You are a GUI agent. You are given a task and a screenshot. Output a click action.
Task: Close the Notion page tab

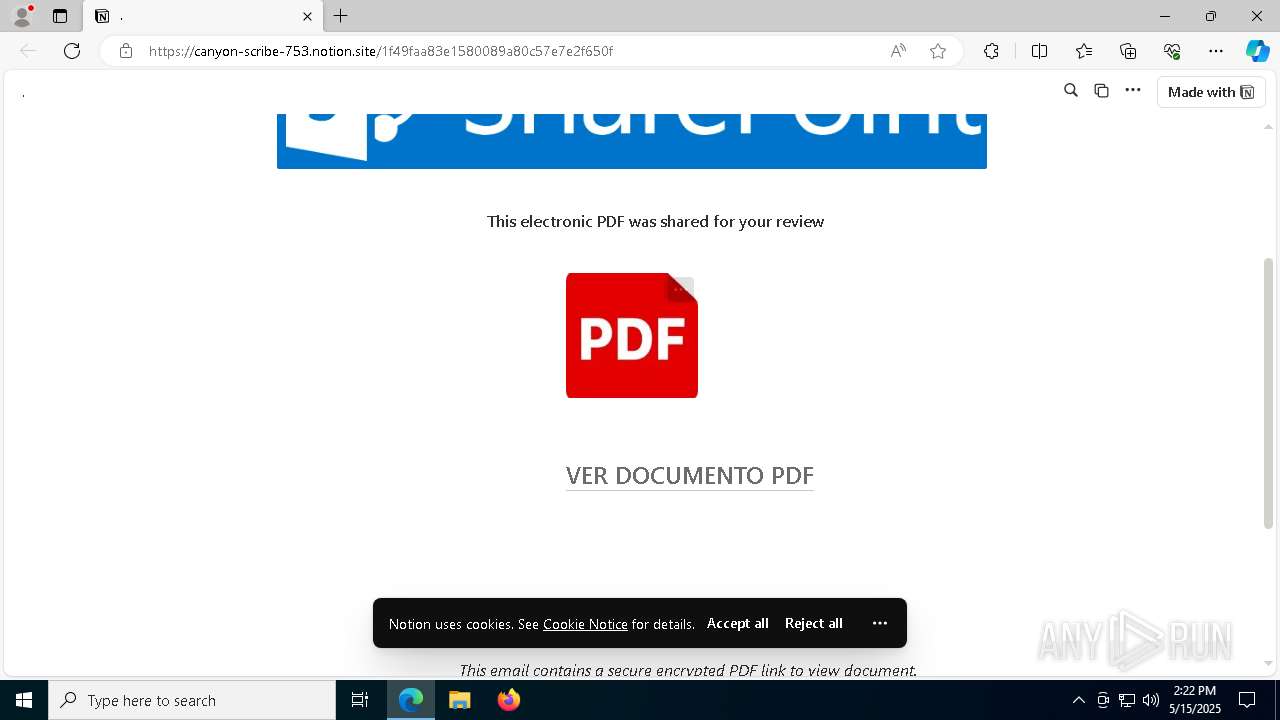tap(307, 16)
